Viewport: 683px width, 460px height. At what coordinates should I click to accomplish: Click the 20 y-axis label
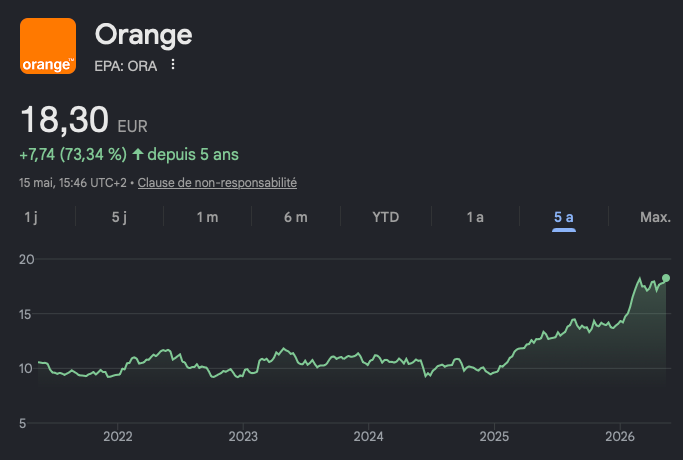(x=26, y=260)
